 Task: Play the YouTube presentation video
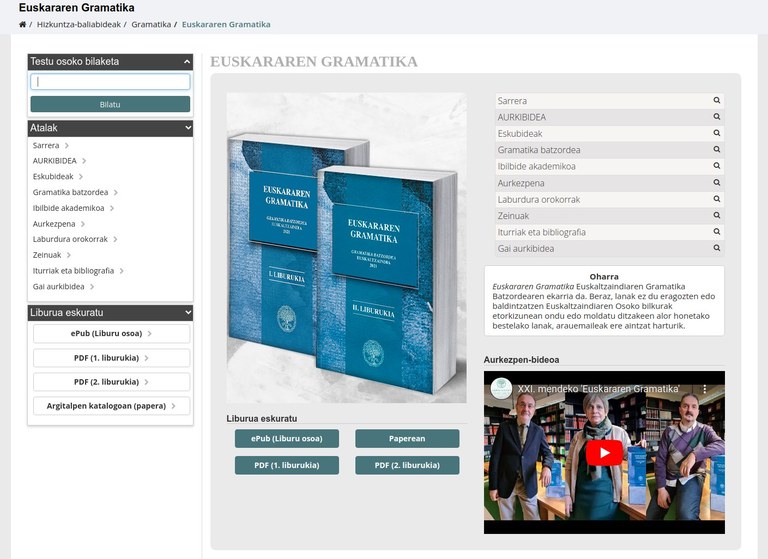click(x=603, y=453)
